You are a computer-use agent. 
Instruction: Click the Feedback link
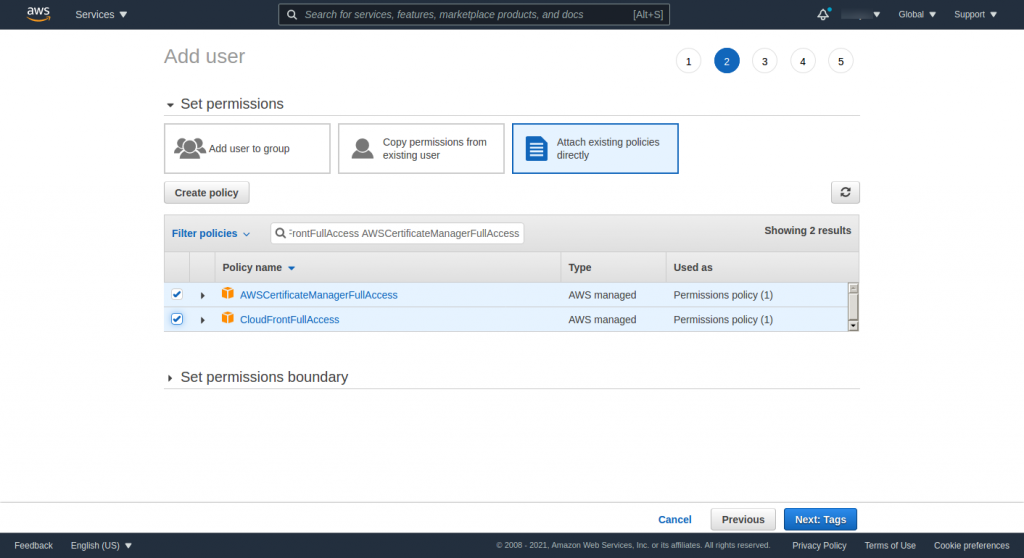click(x=33, y=546)
